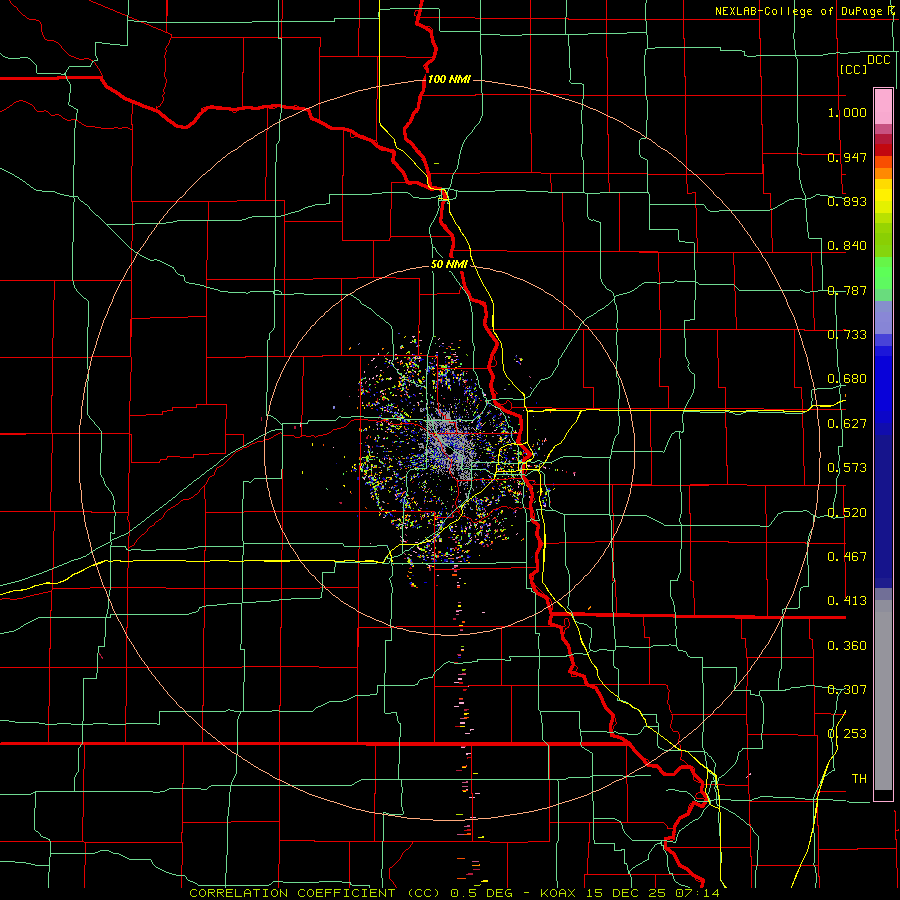Image resolution: width=900 pixels, height=900 pixels.
Task: Select the 0.733 scale value
Action: click(x=847, y=335)
